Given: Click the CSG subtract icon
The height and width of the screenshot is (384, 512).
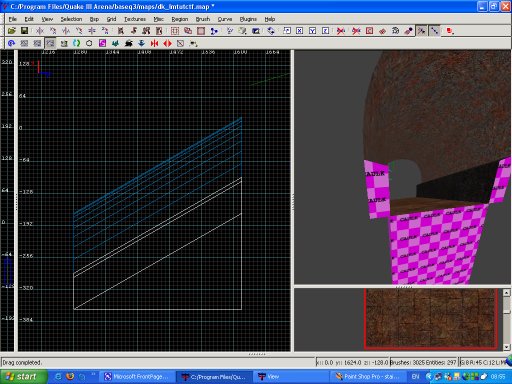Looking at the screenshot, I should (x=175, y=31).
